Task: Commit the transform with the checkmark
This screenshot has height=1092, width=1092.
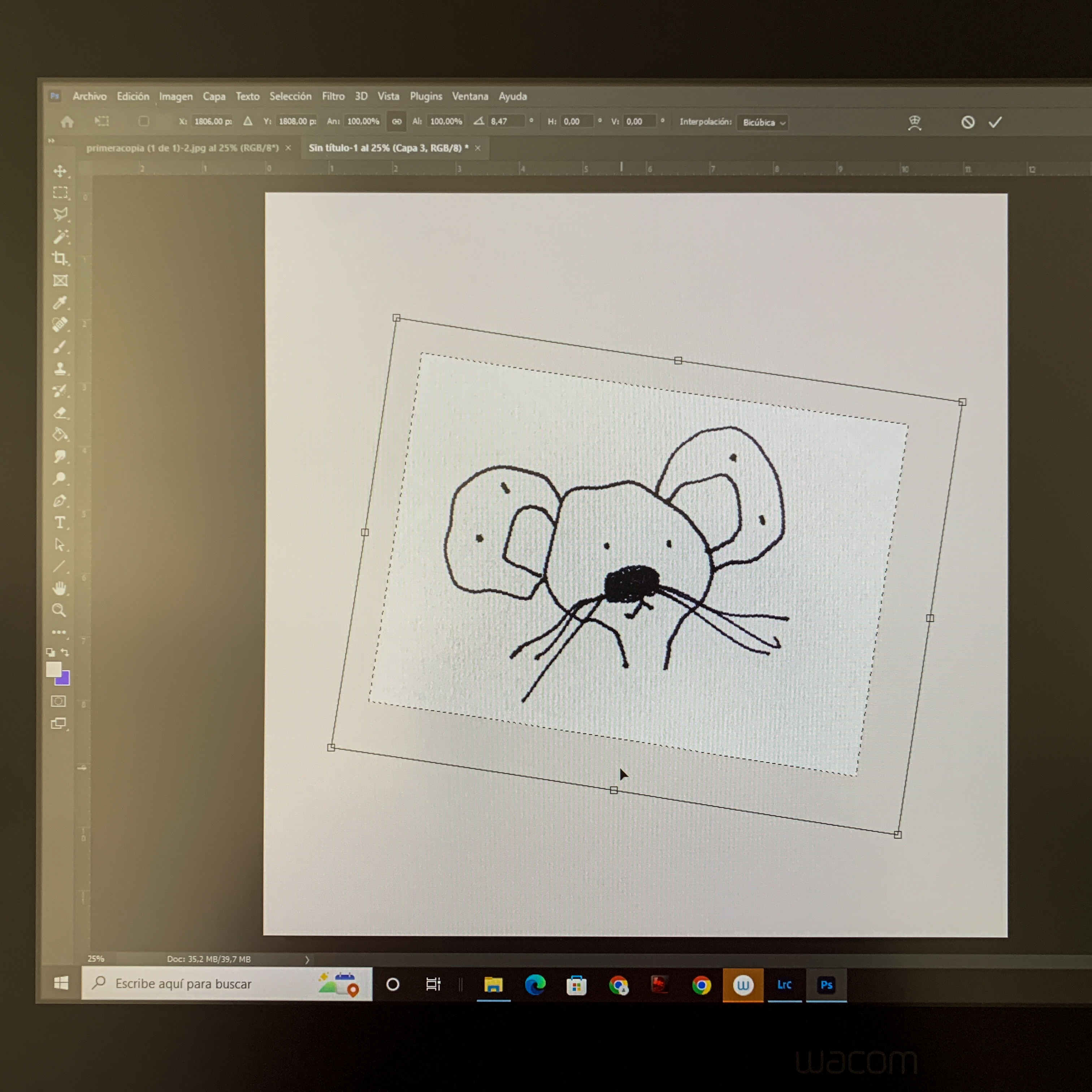Action: [x=995, y=122]
